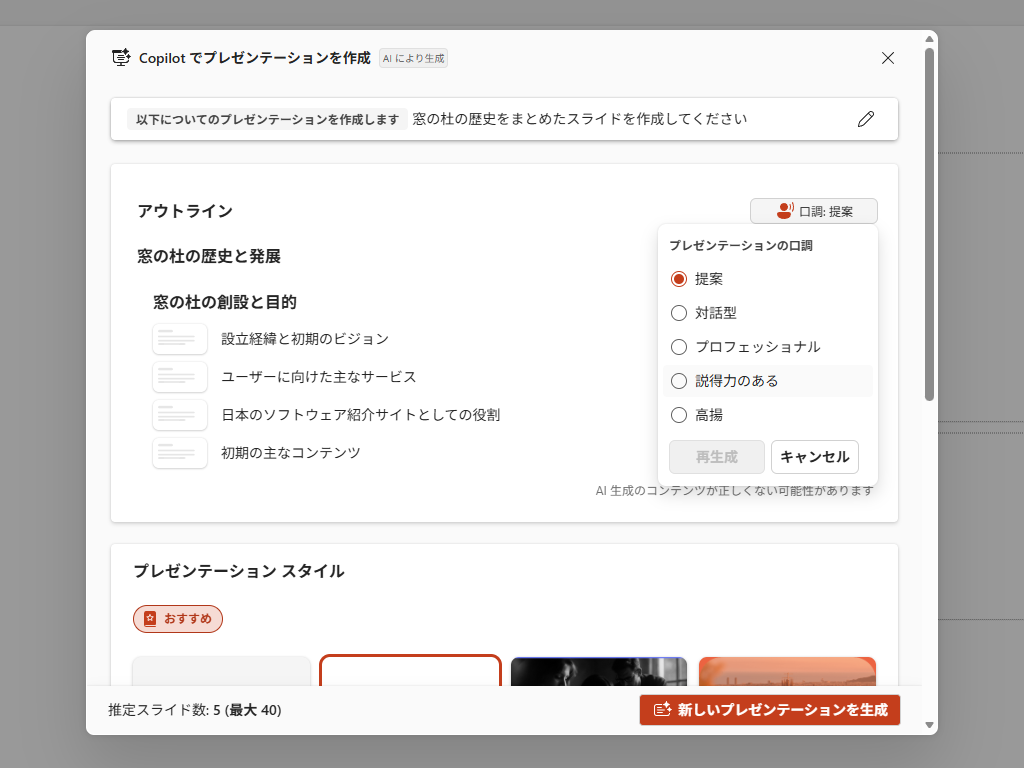Select the orange sunset style thumbnail
1024x768 pixels.
click(787, 670)
